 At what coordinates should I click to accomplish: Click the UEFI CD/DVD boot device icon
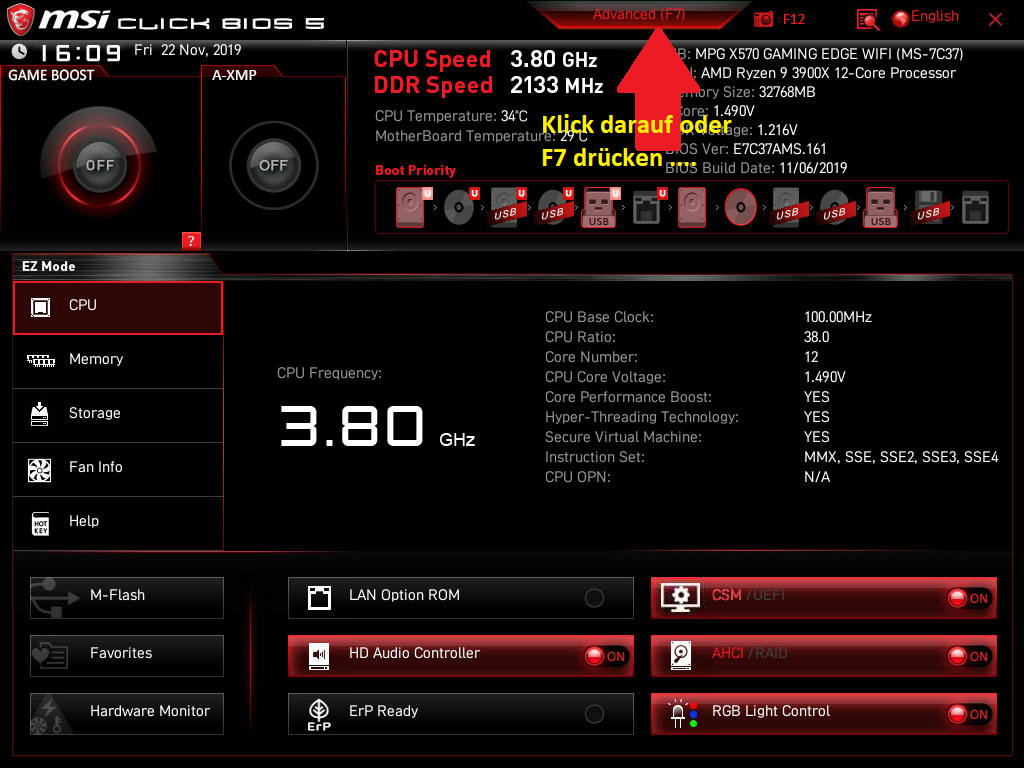point(460,207)
